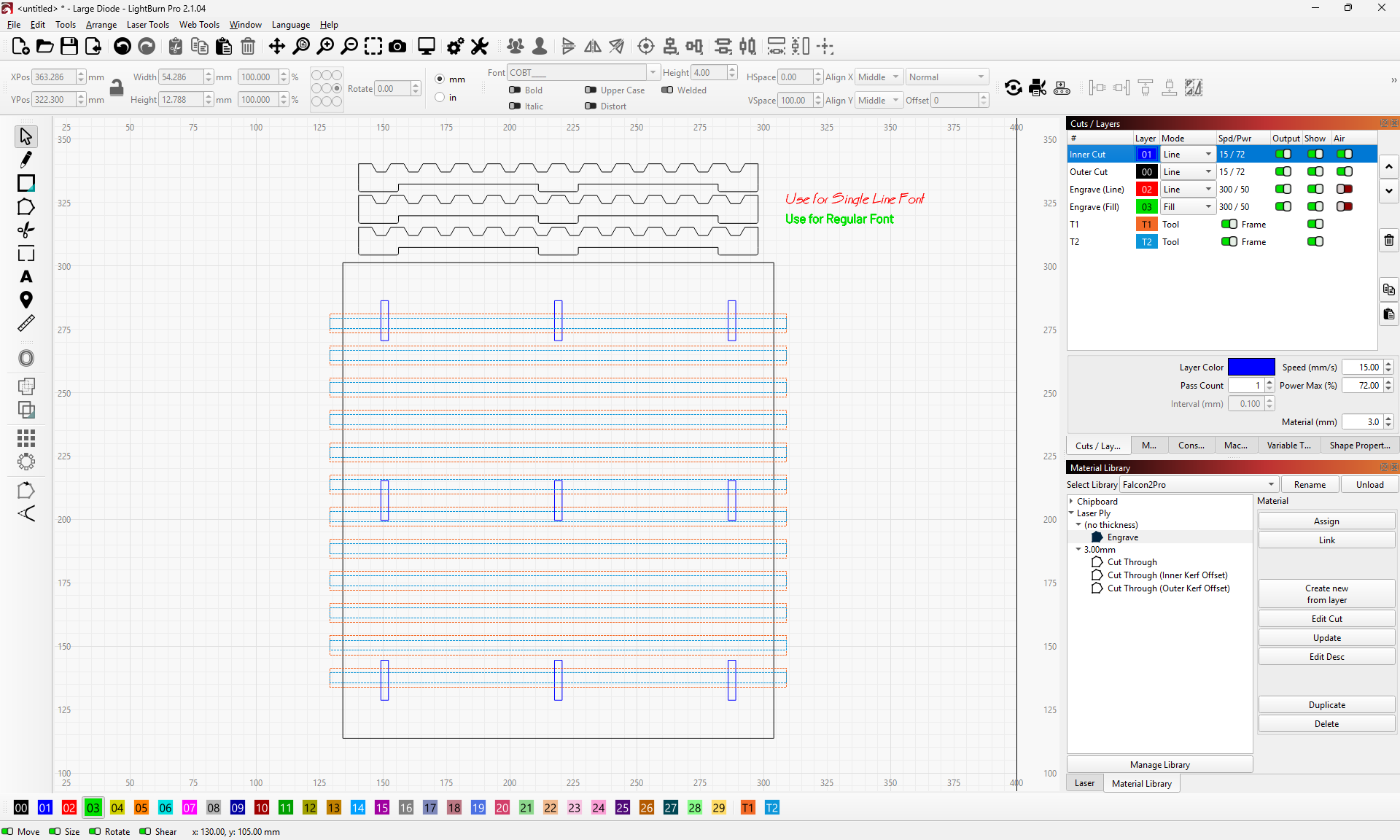Toggle Output for Inner Cut layer
This screenshot has height=840, width=1400.
[x=1283, y=154]
